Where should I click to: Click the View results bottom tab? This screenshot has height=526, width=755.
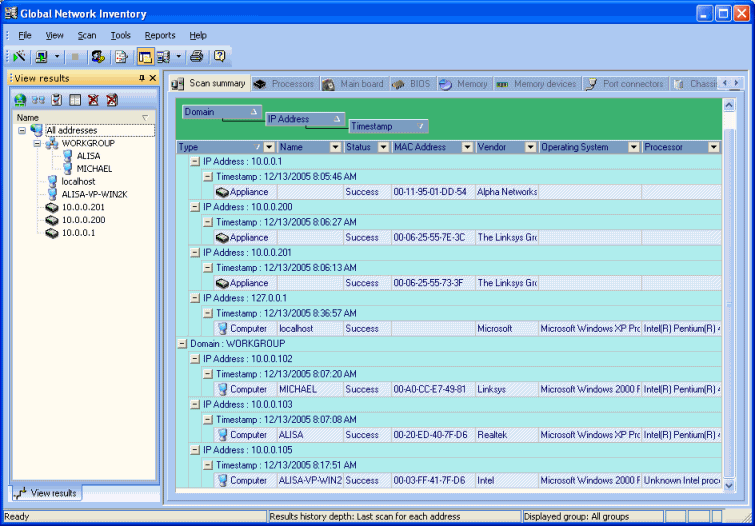pyautogui.click(x=47, y=493)
